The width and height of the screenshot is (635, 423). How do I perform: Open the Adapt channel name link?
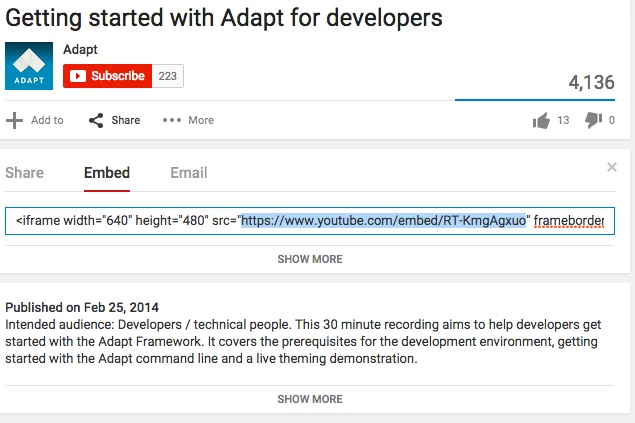coord(80,50)
